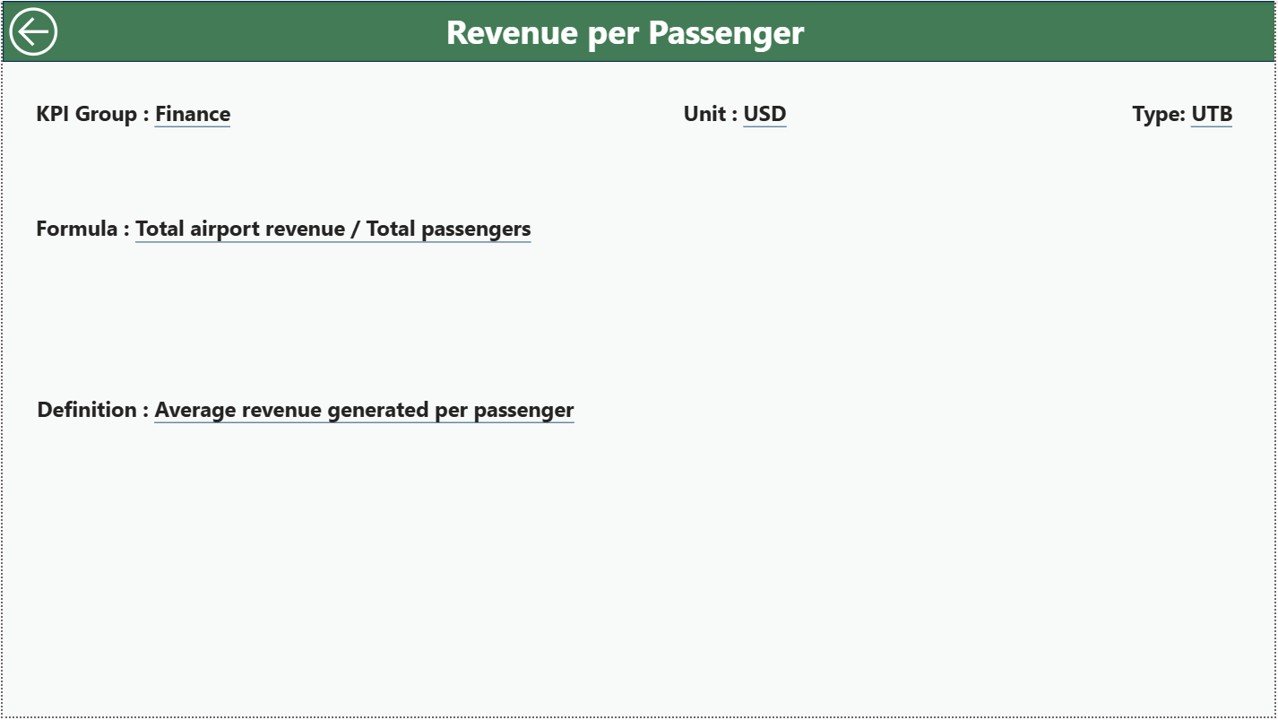Click the word Revenue in the page title

point(511,33)
